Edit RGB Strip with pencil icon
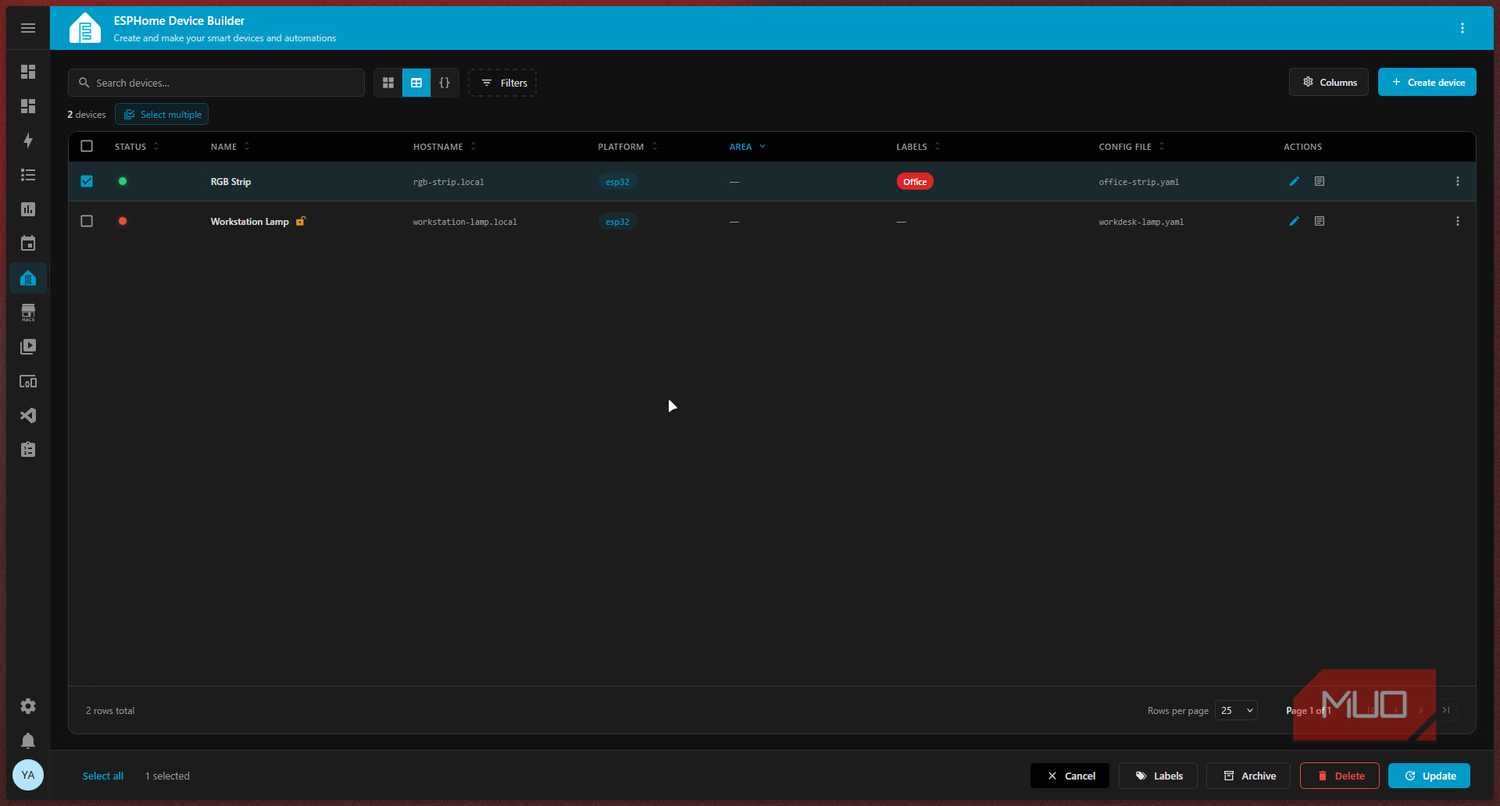1500x806 pixels. click(x=1294, y=181)
